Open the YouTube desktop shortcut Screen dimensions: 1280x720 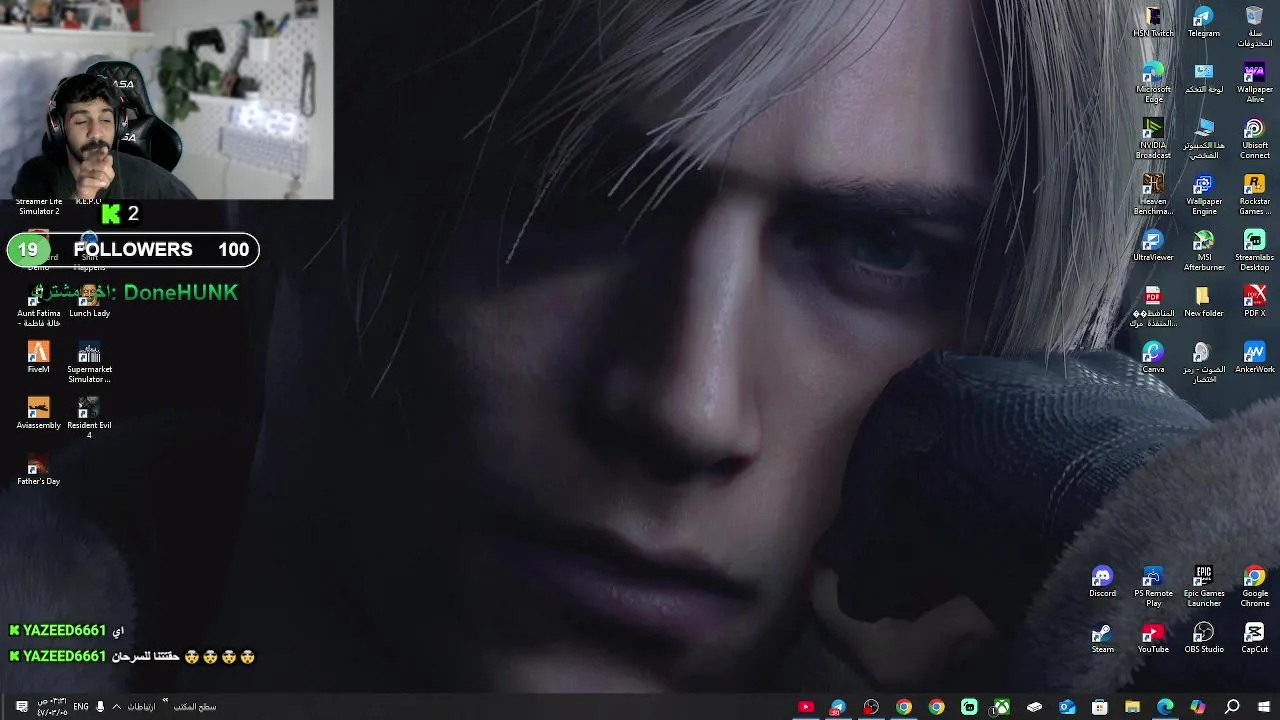pyautogui.click(x=1153, y=638)
